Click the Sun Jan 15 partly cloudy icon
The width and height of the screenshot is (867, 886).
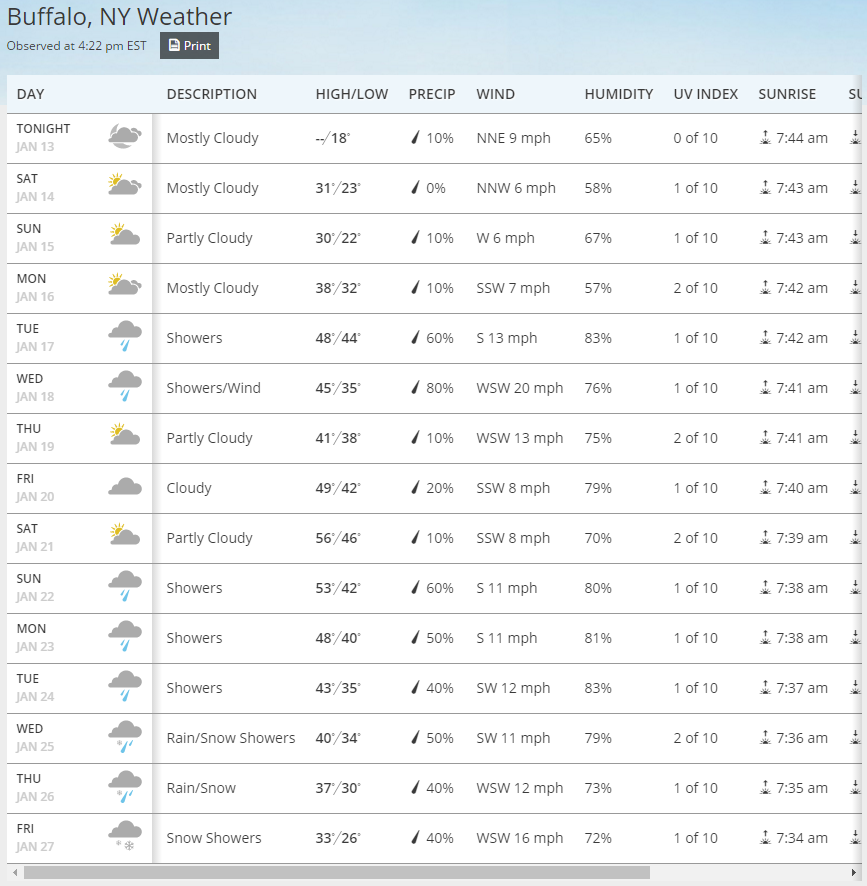pos(125,234)
